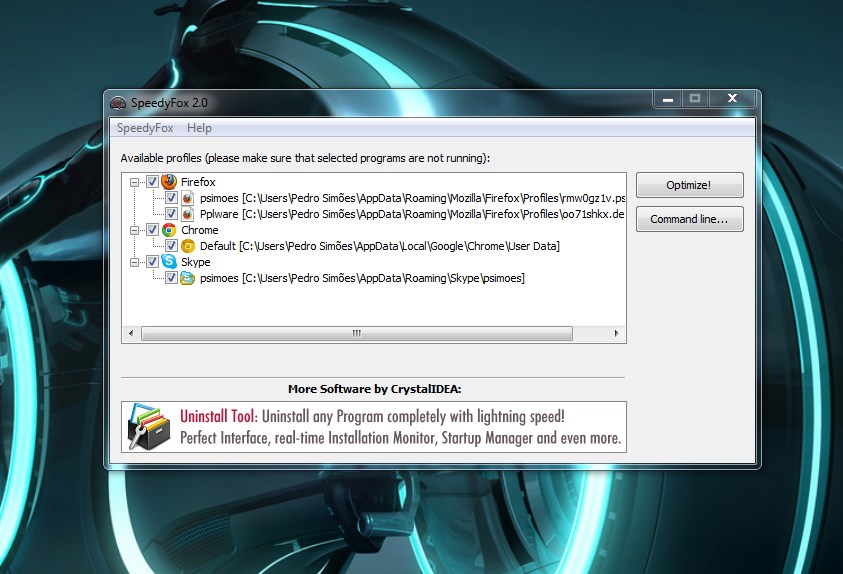Select the Firefox tree label
Viewport: 843px width, 574px height.
[198, 182]
